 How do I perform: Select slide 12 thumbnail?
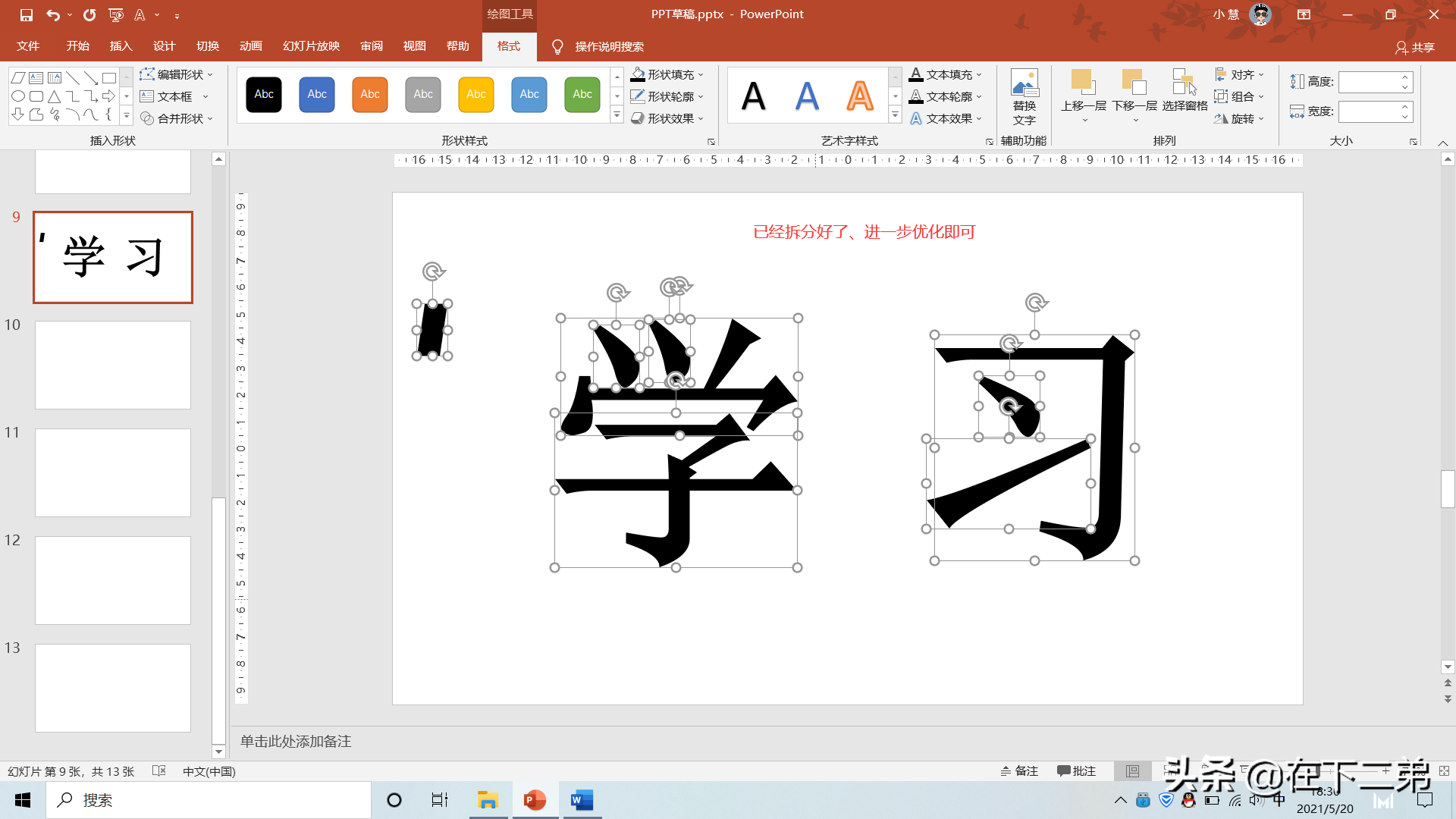(113, 580)
